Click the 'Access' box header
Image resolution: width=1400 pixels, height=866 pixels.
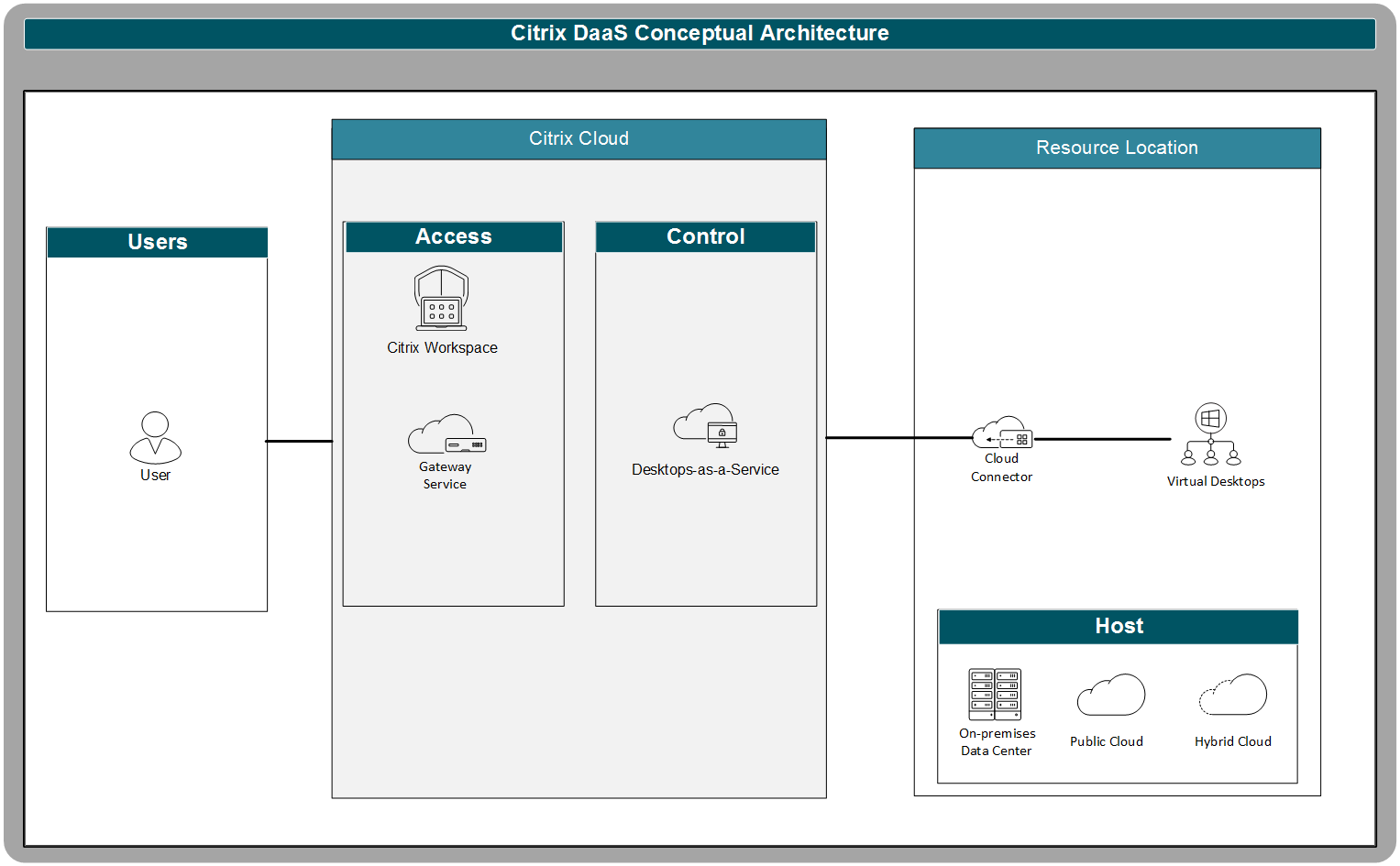click(x=454, y=236)
